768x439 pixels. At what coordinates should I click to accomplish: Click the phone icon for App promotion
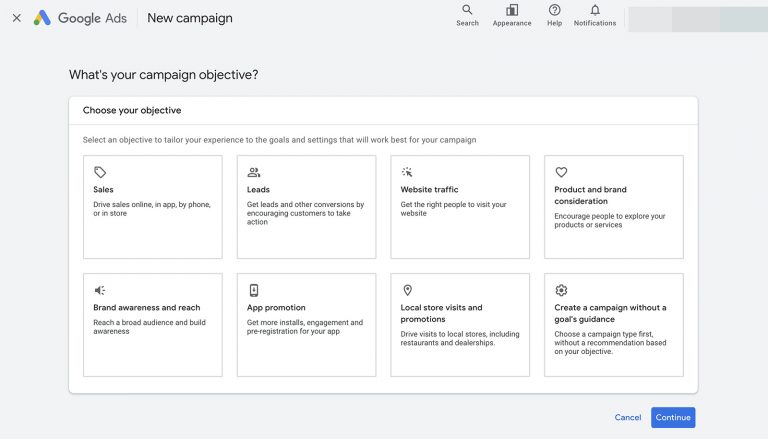[254, 290]
